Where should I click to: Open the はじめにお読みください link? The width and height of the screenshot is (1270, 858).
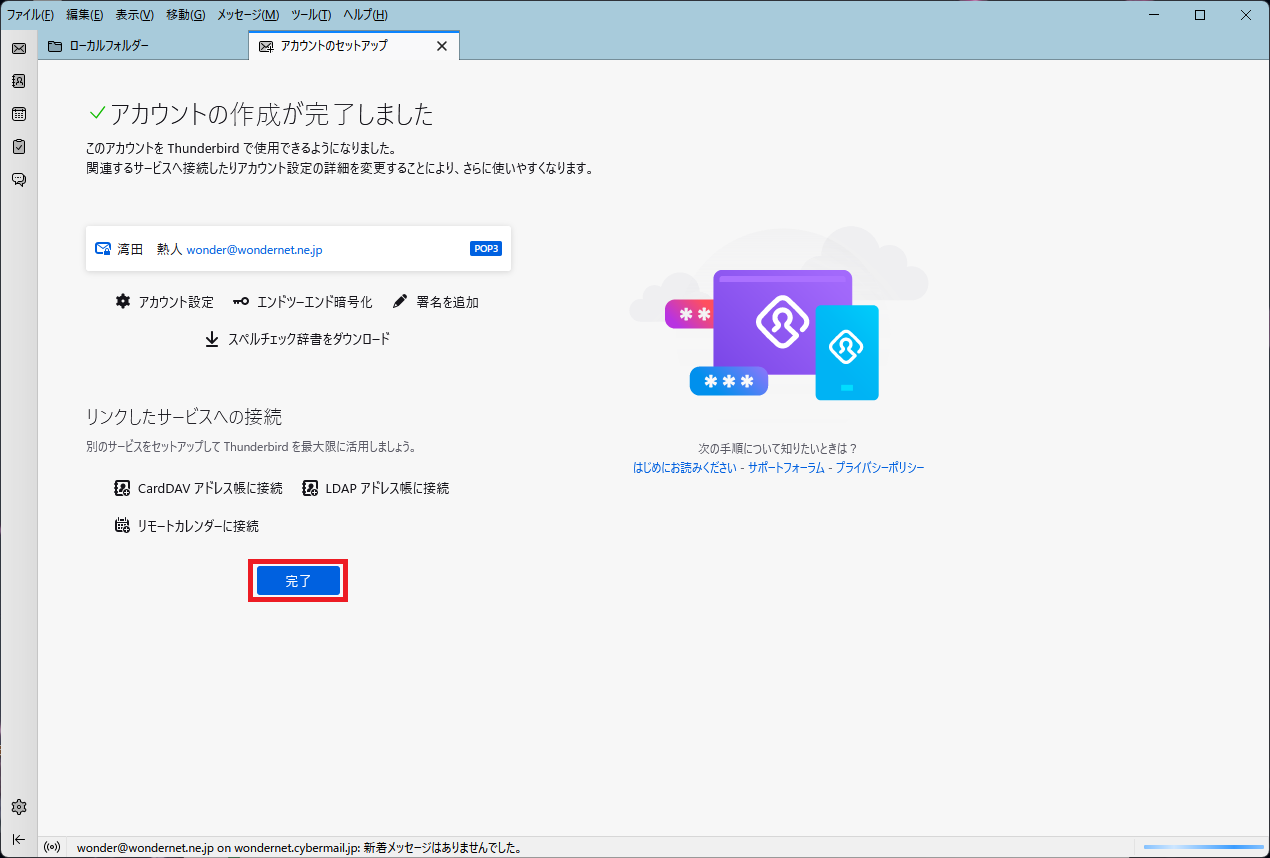click(685, 467)
